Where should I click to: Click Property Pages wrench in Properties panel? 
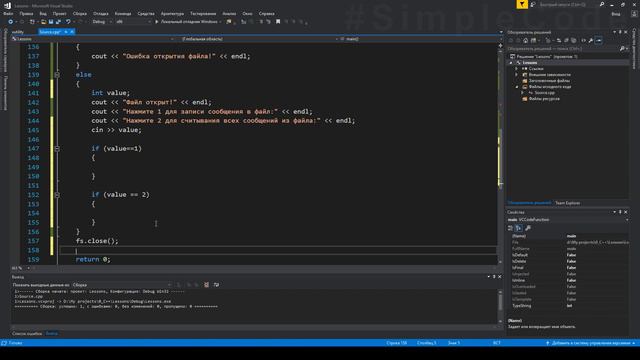(x=528, y=228)
